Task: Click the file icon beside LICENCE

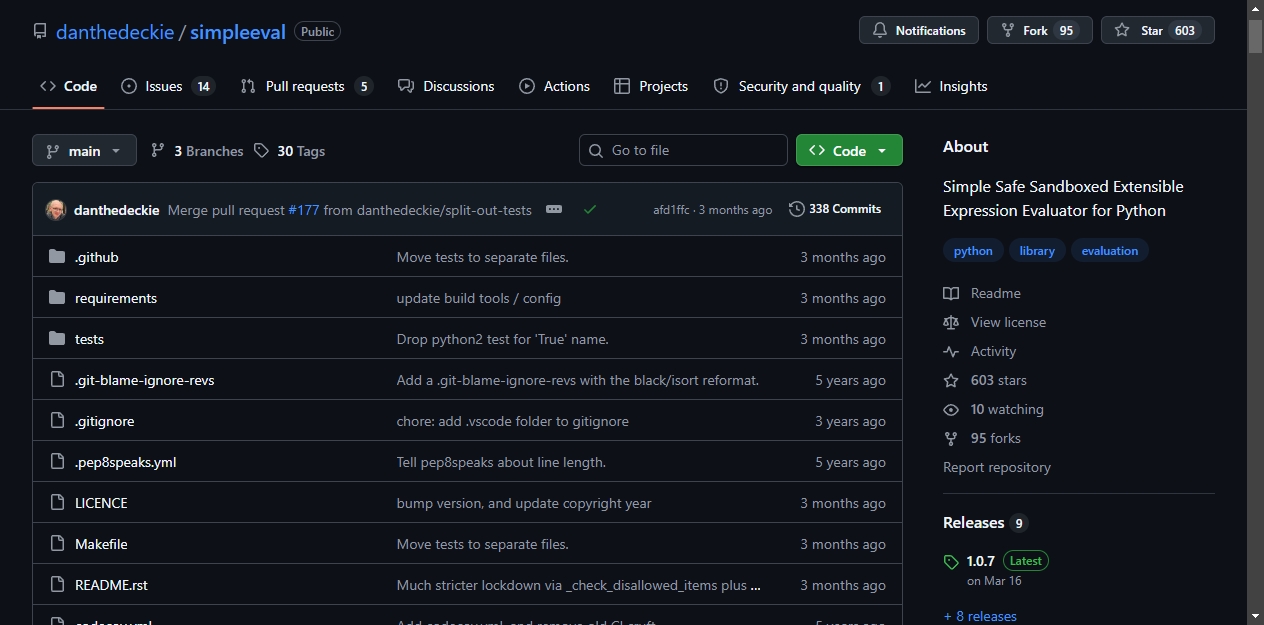Action: (x=57, y=503)
